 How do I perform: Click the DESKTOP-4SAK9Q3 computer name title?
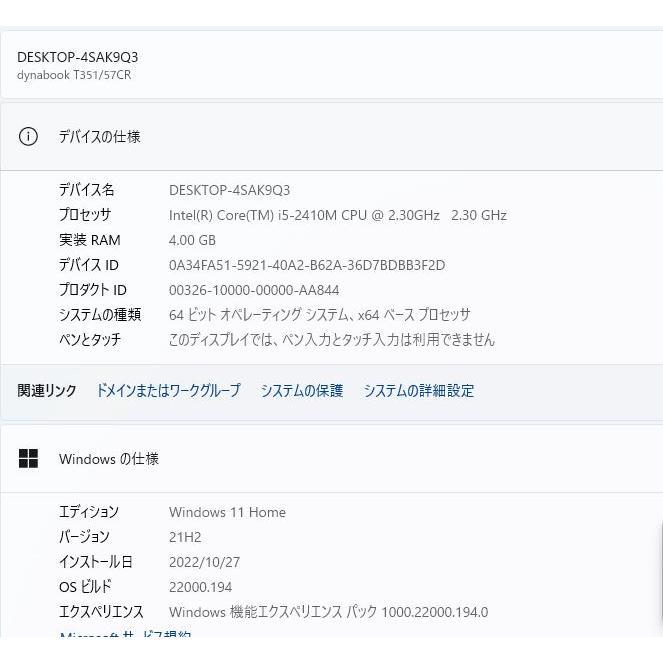(x=77, y=57)
